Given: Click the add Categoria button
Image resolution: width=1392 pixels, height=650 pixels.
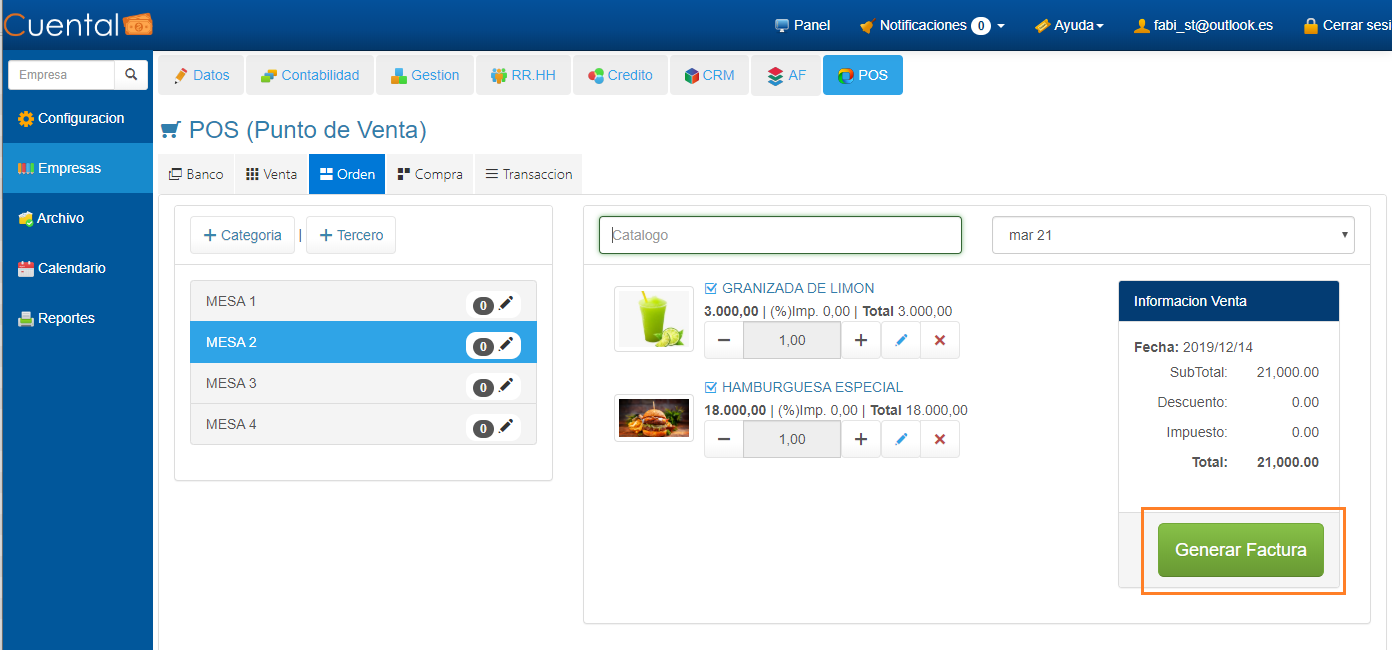Looking at the screenshot, I should pos(243,235).
